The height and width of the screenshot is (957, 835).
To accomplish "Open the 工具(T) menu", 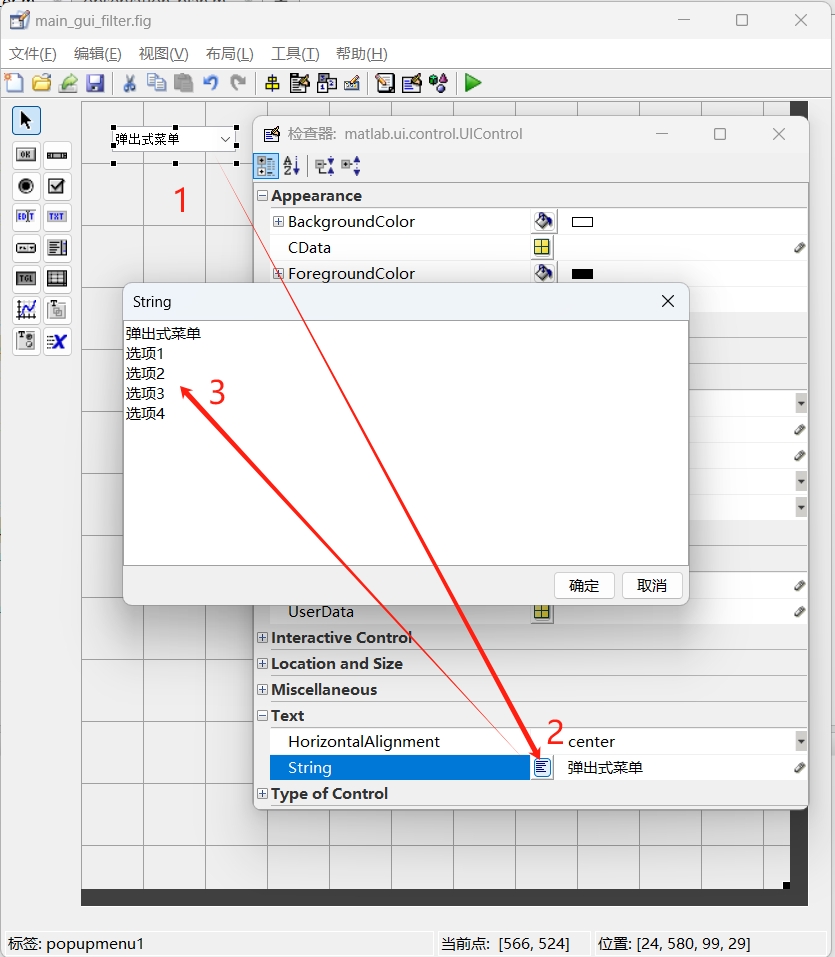I will (x=295, y=54).
